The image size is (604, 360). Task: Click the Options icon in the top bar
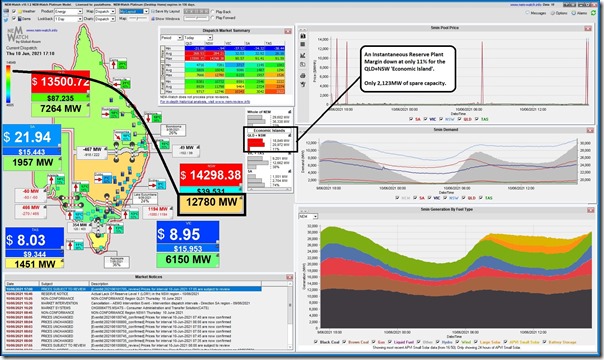pyautogui.click(x=559, y=13)
